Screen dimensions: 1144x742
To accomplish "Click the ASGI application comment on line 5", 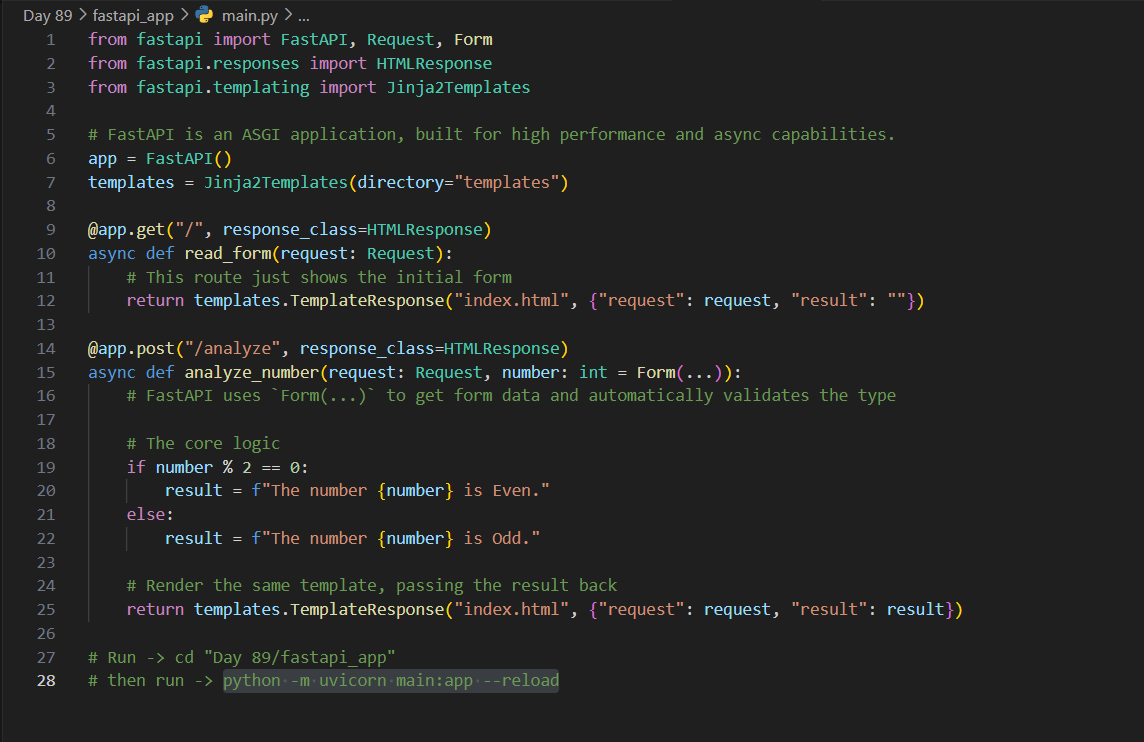I will tap(492, 135).
